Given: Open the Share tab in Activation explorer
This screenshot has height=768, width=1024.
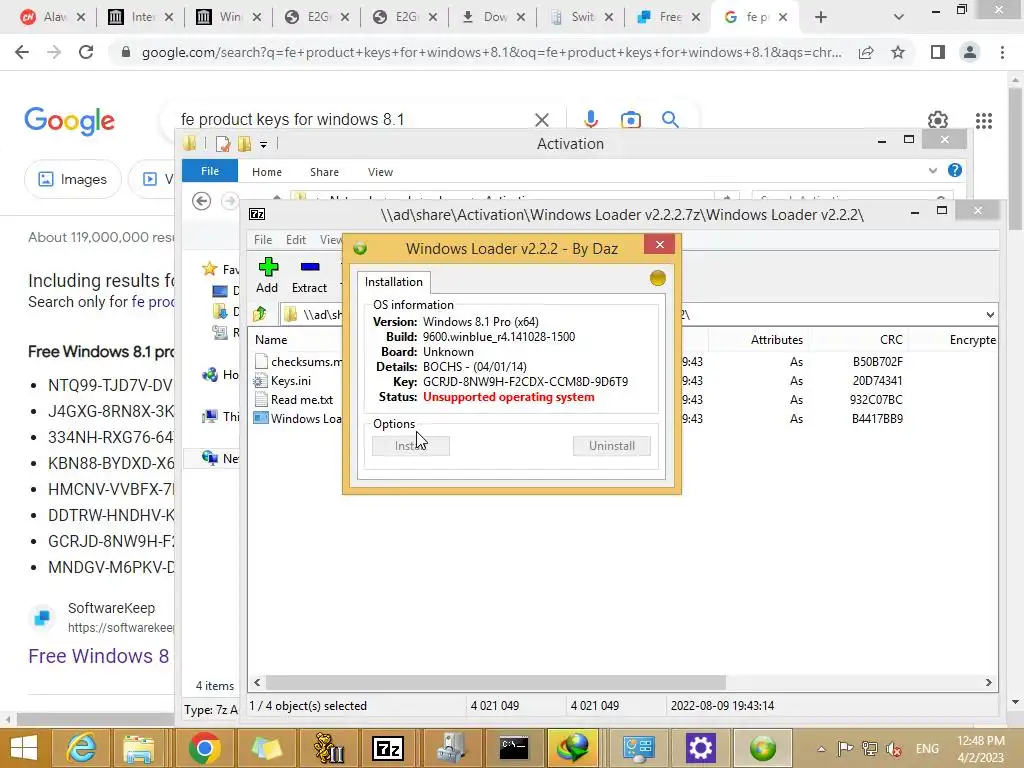Looking at the screenshot, I should tap(325, 172).
